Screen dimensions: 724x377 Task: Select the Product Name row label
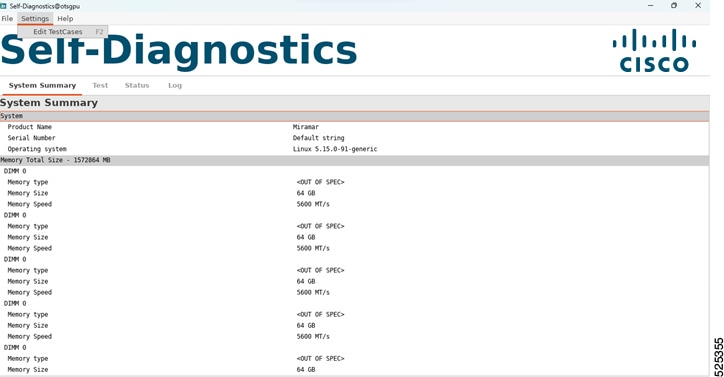point(30,127)
